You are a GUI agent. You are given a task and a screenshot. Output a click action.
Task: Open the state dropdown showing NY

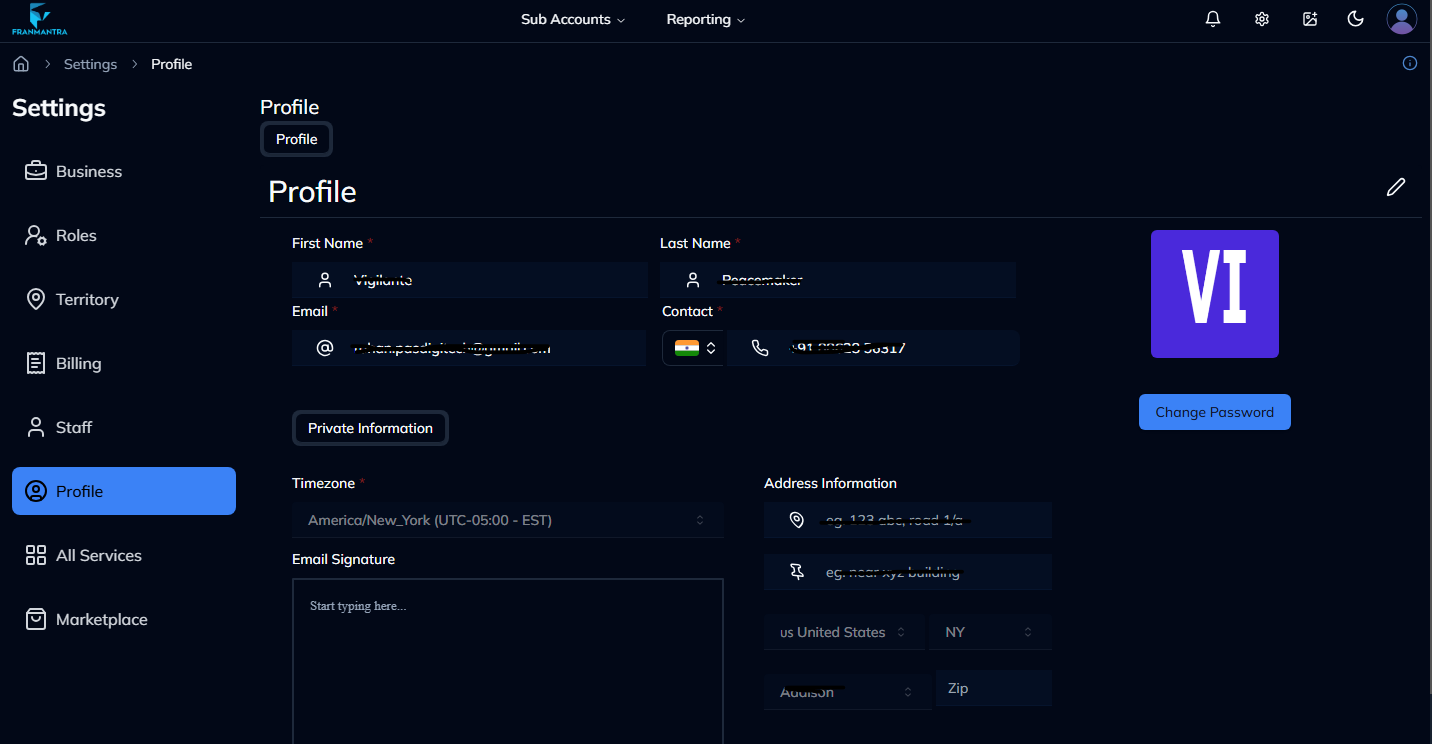[x=989, y=631]
